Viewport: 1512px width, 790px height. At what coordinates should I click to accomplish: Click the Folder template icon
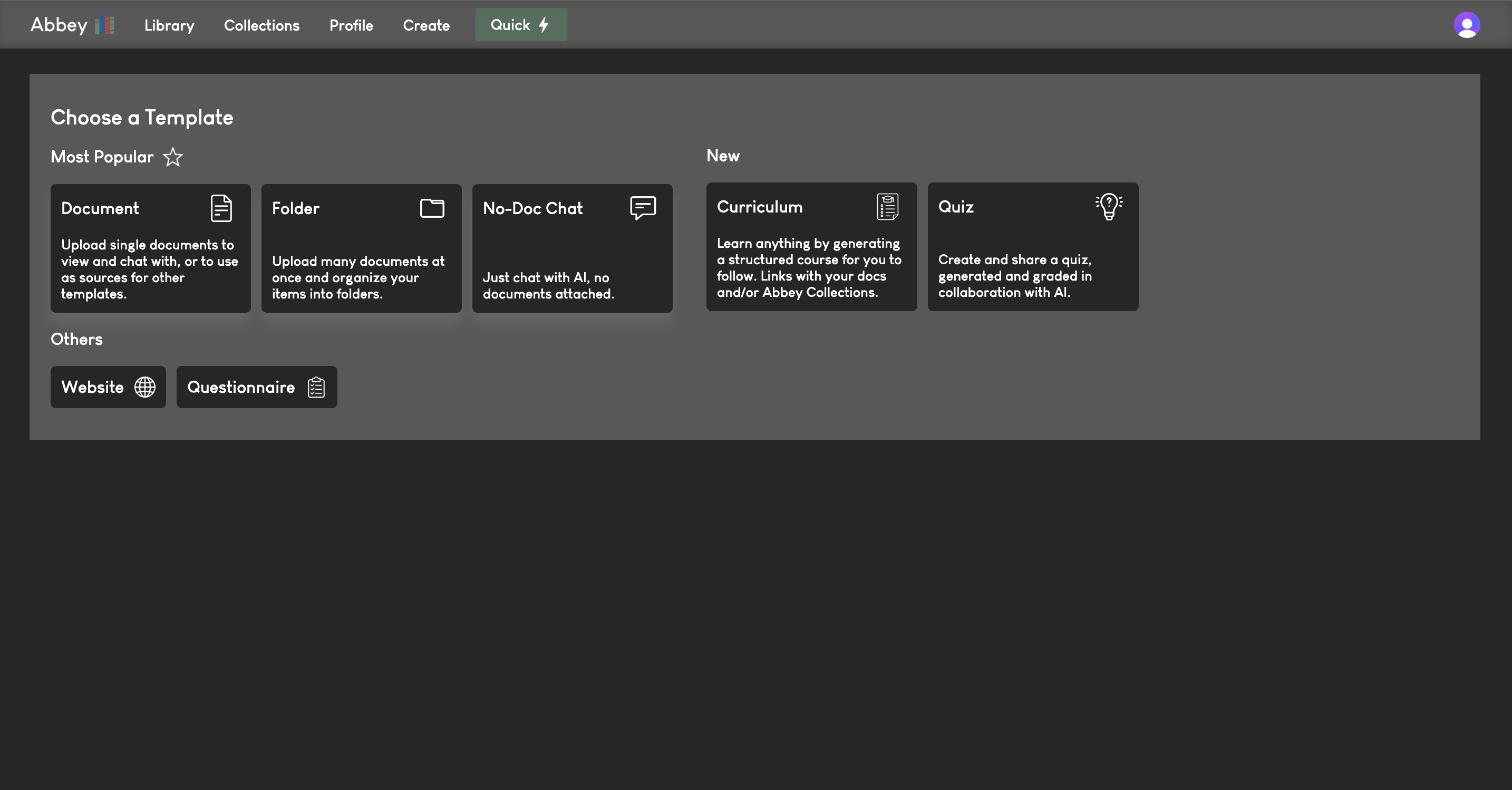pyautogui.click(x=432, y=208)
